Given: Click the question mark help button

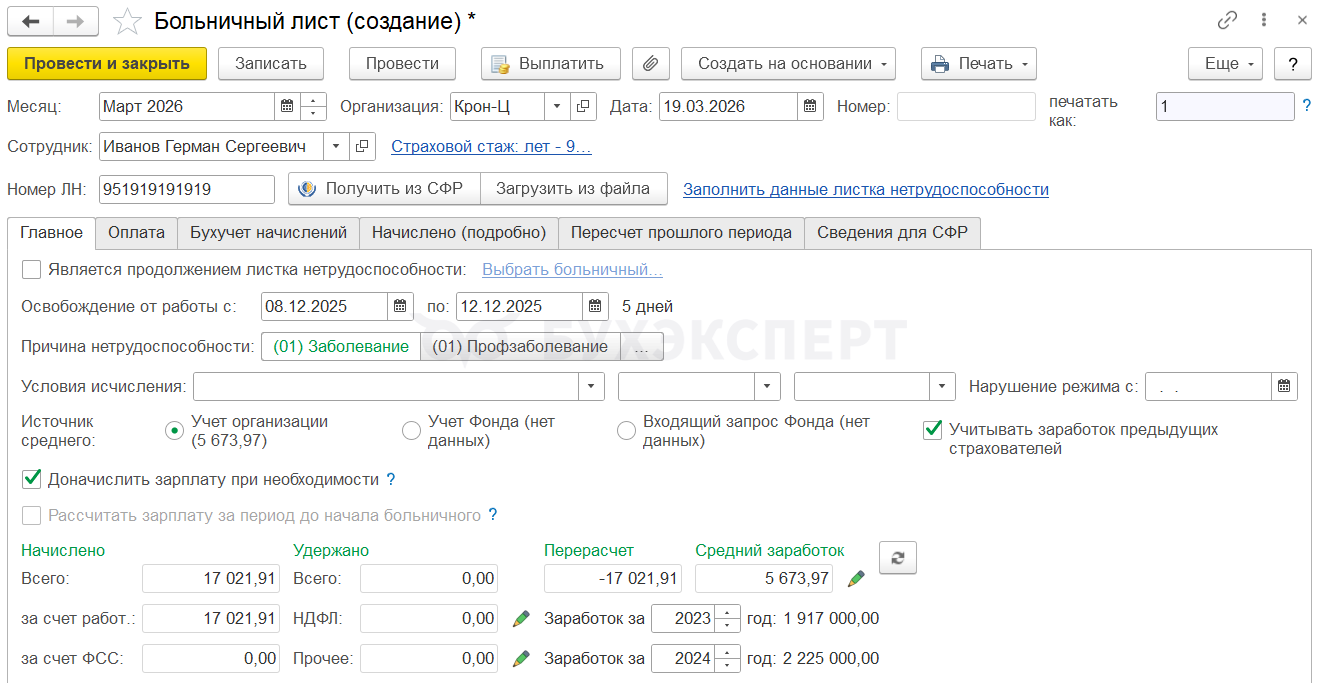Looking at the screenshot, I should pos(1293,64).
